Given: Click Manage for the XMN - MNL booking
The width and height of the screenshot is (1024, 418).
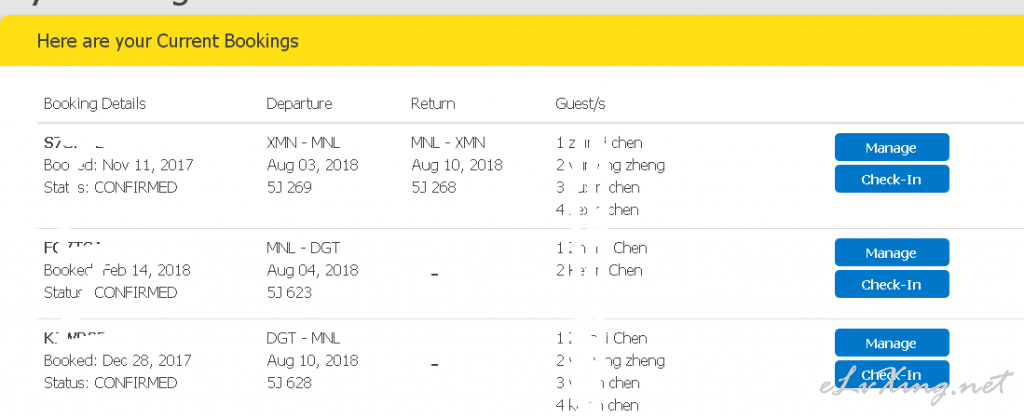Looking at the screenshot, I should point(891,148).
